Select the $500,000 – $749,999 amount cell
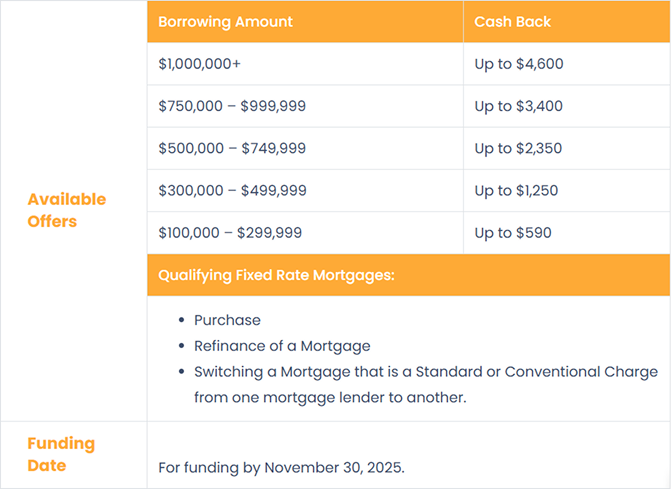This screenshot has width=671, height=489. point(232,148)
